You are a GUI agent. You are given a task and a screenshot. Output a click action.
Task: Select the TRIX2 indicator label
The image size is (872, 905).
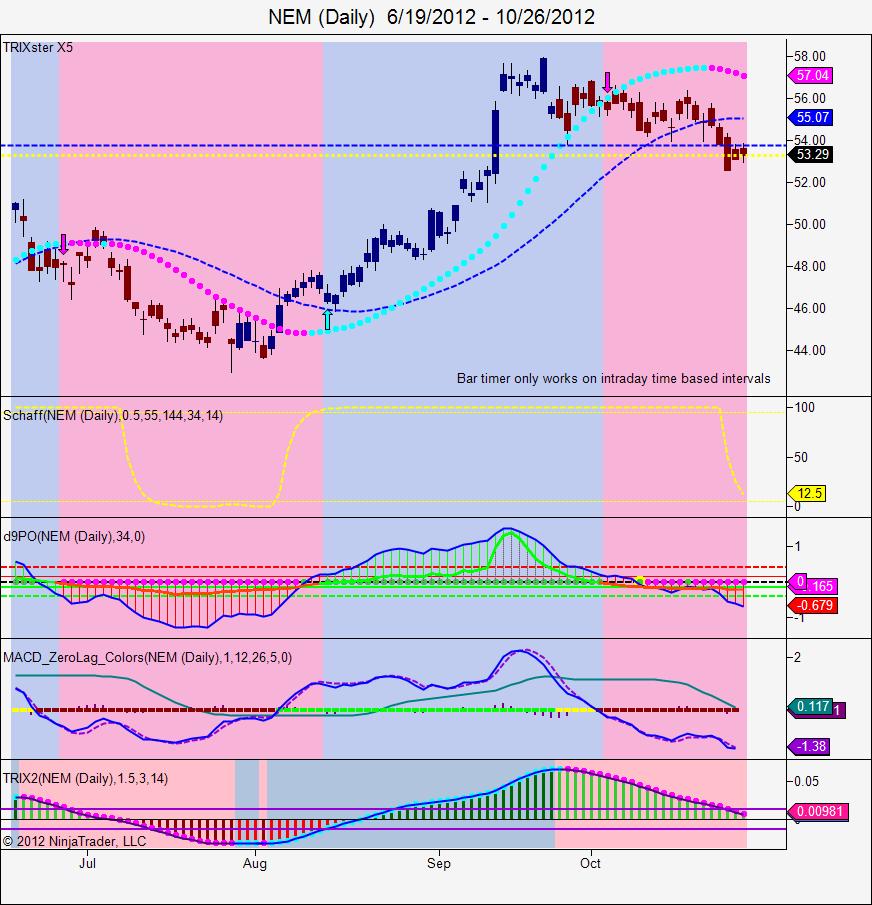[85, 778]
